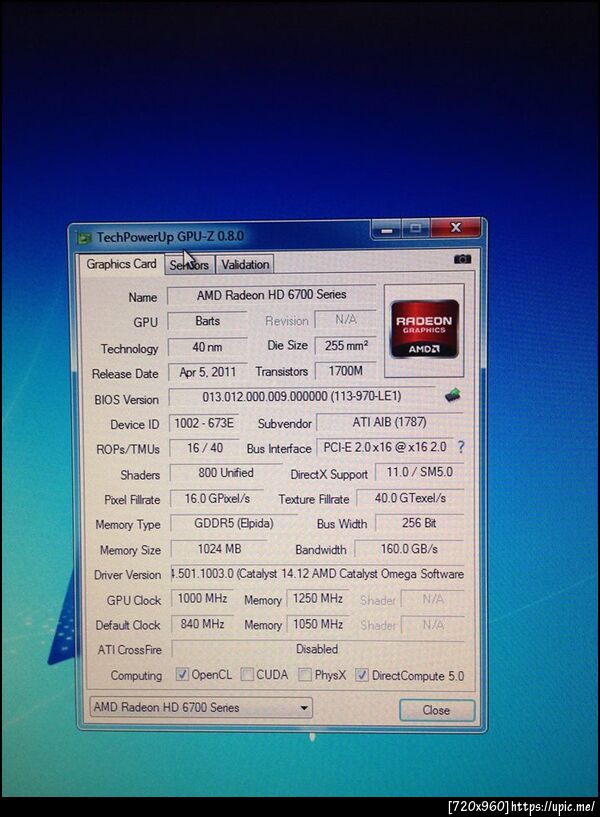Screen dimensions: 600x817
Task: Click the TechPowerUp GPU-Z 0.8.0 title
Action: point(170,237)
